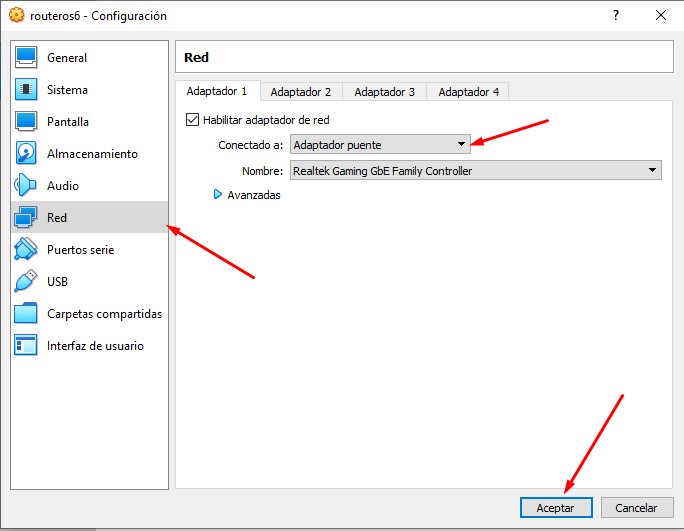The height and width of the screenshot is (531, 684).
Task: Close the Configuración dialog window
Action: [661, 15]
